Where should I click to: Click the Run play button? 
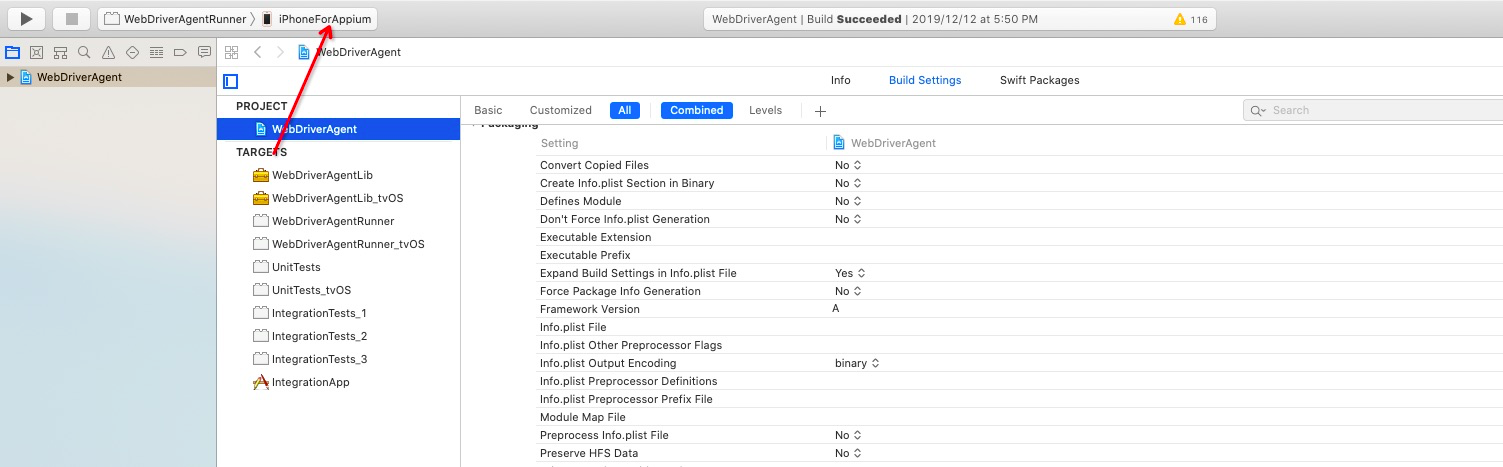27,19
